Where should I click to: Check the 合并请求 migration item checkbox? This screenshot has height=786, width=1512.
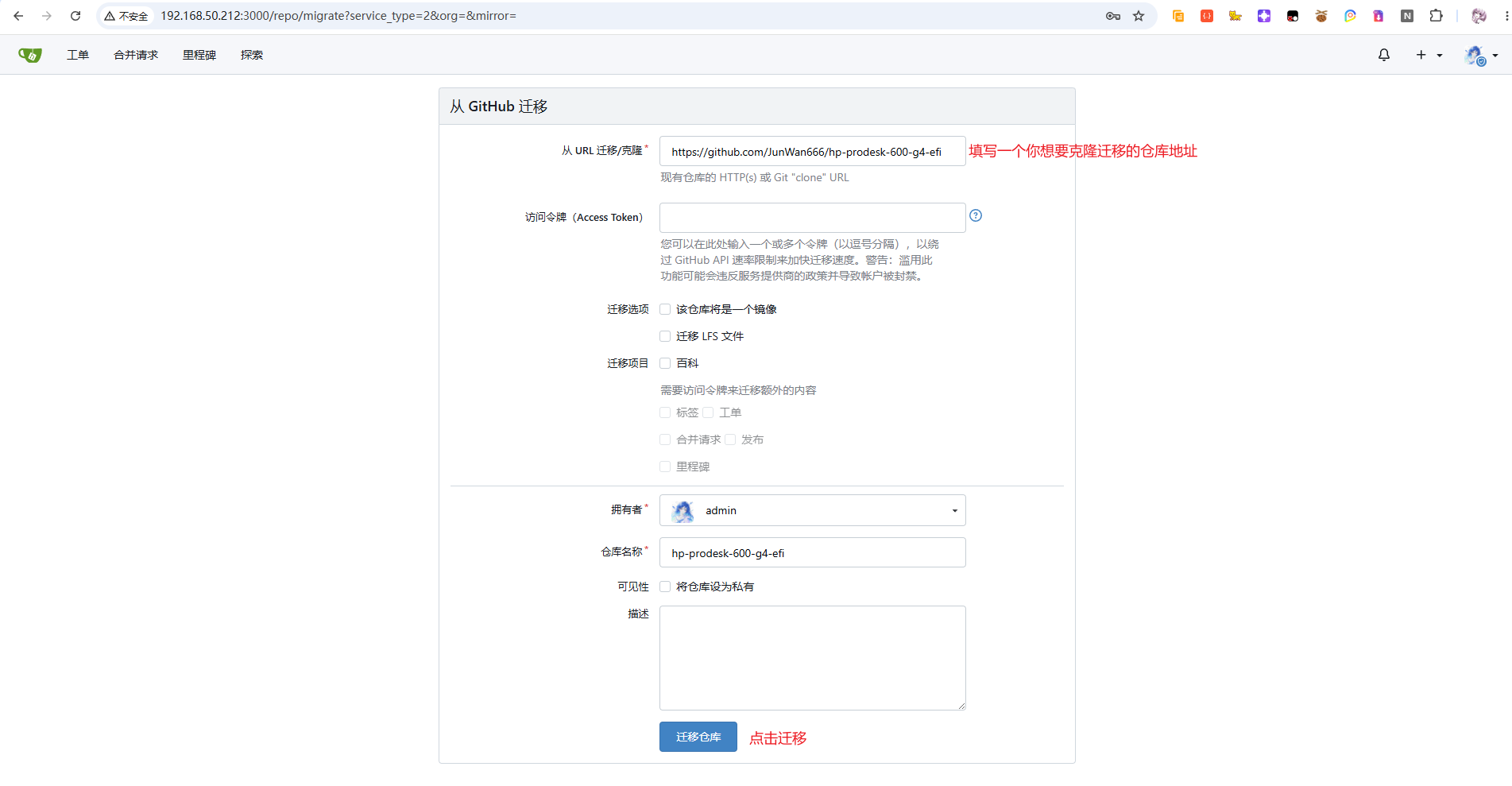point(665,439)
